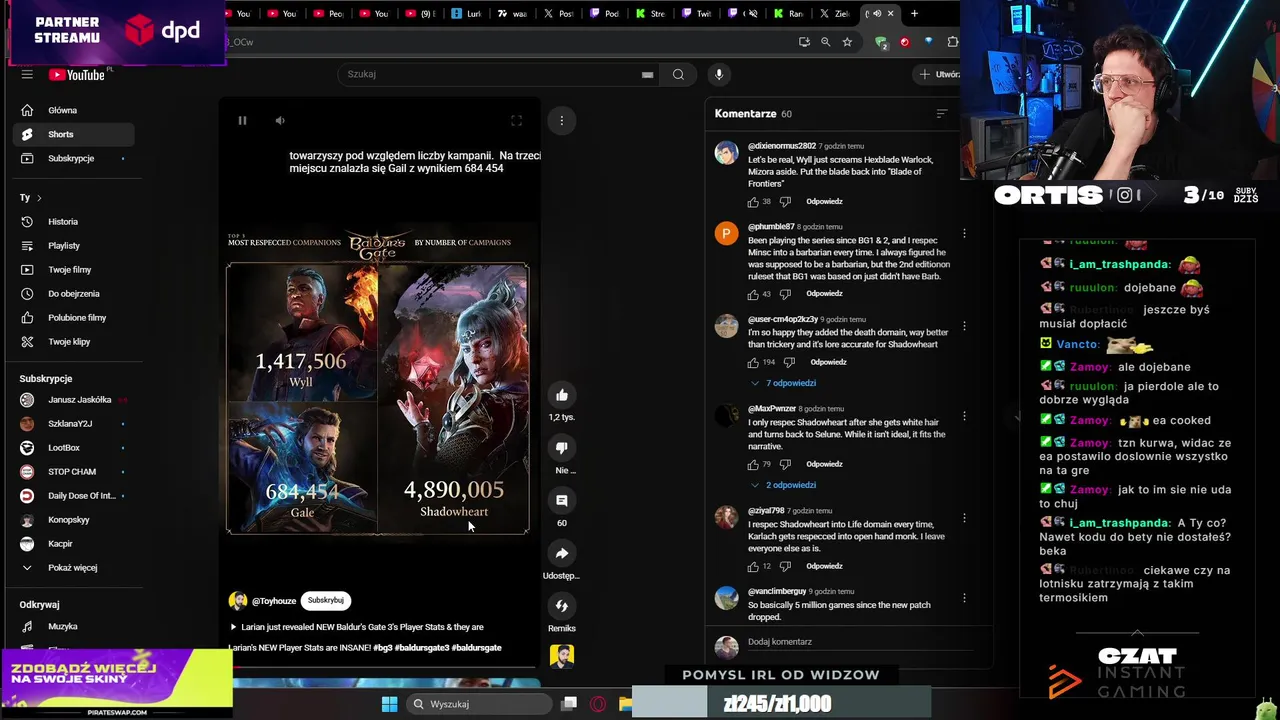Like the short showing 1,2 tys.
The height and width of the screenshot is (720, 1280).
point(561,395)
